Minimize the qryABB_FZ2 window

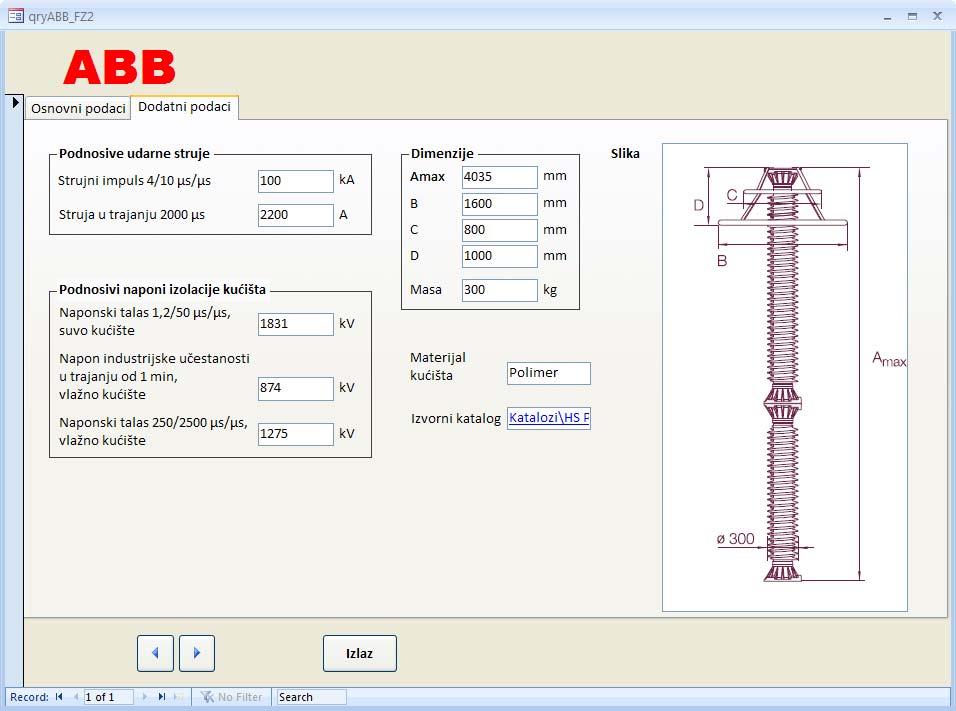pyautogui.click(x=888, y=17)
